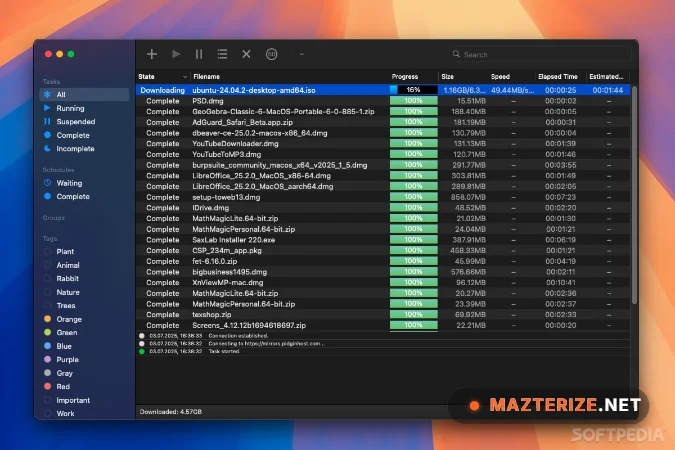Choose the Orange color tag
Image resolution: width=675 pixels, height=450 pixels.
point(84,319)
